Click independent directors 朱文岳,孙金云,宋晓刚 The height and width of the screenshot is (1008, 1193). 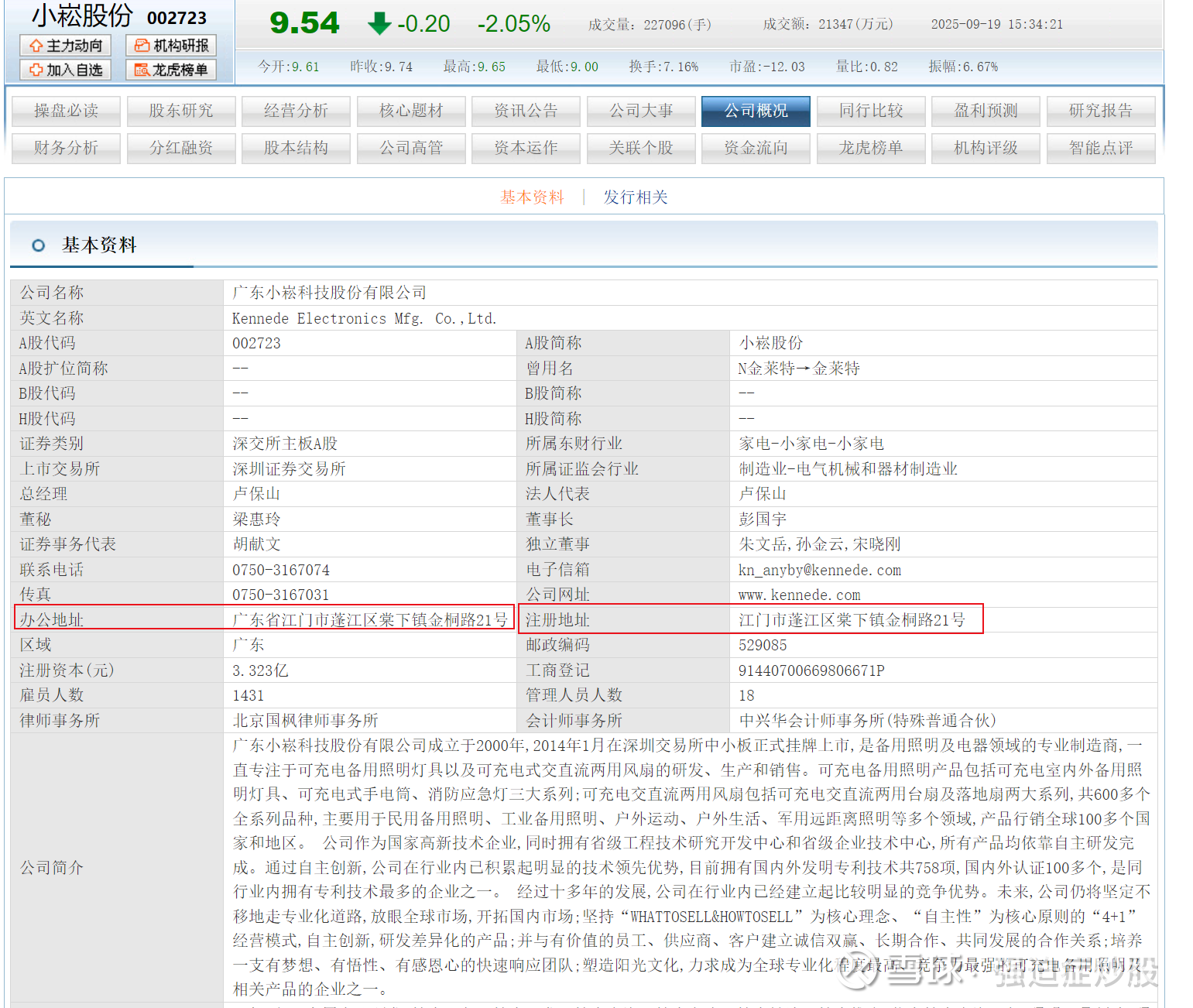(820, 544)
